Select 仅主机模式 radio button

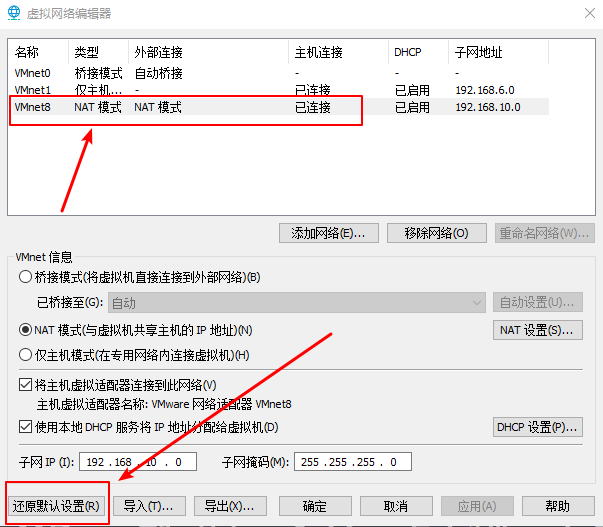pyautogui.click(x=25, y=355)
